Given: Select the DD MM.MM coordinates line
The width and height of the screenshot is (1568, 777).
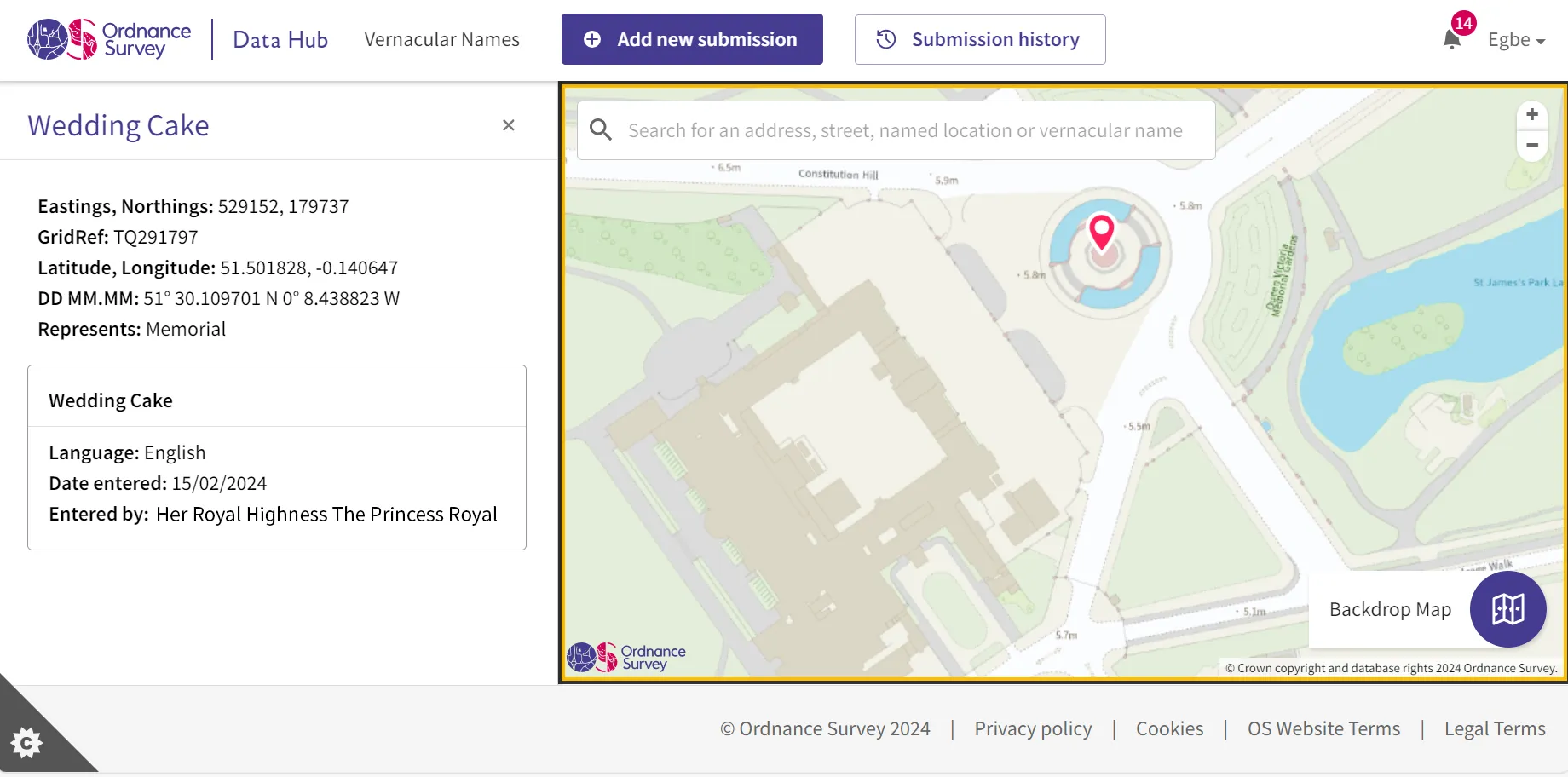Looking at the screenshot, I should (x=218, y=298).
